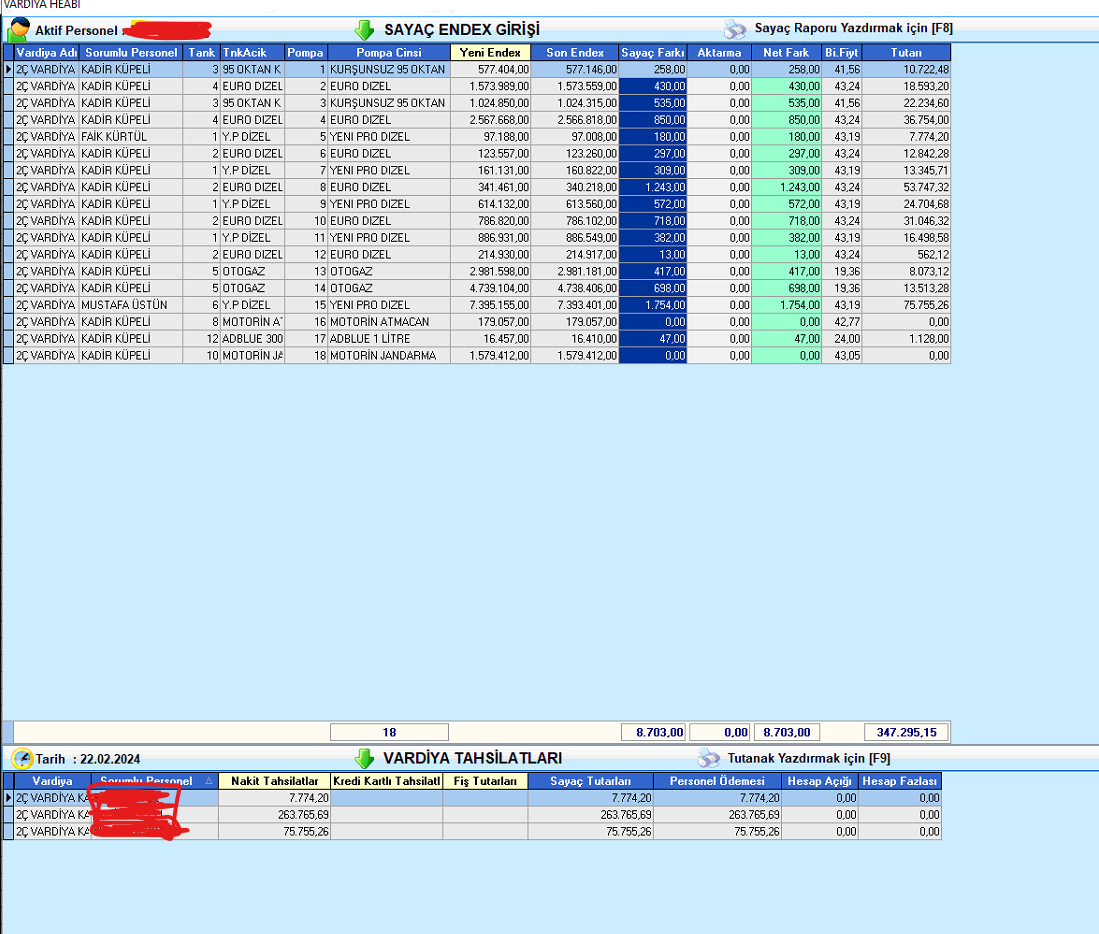Select Yeni Endex cell showing 7.395.155,00
Screen dimensions: 1099x934
[490, 305]
